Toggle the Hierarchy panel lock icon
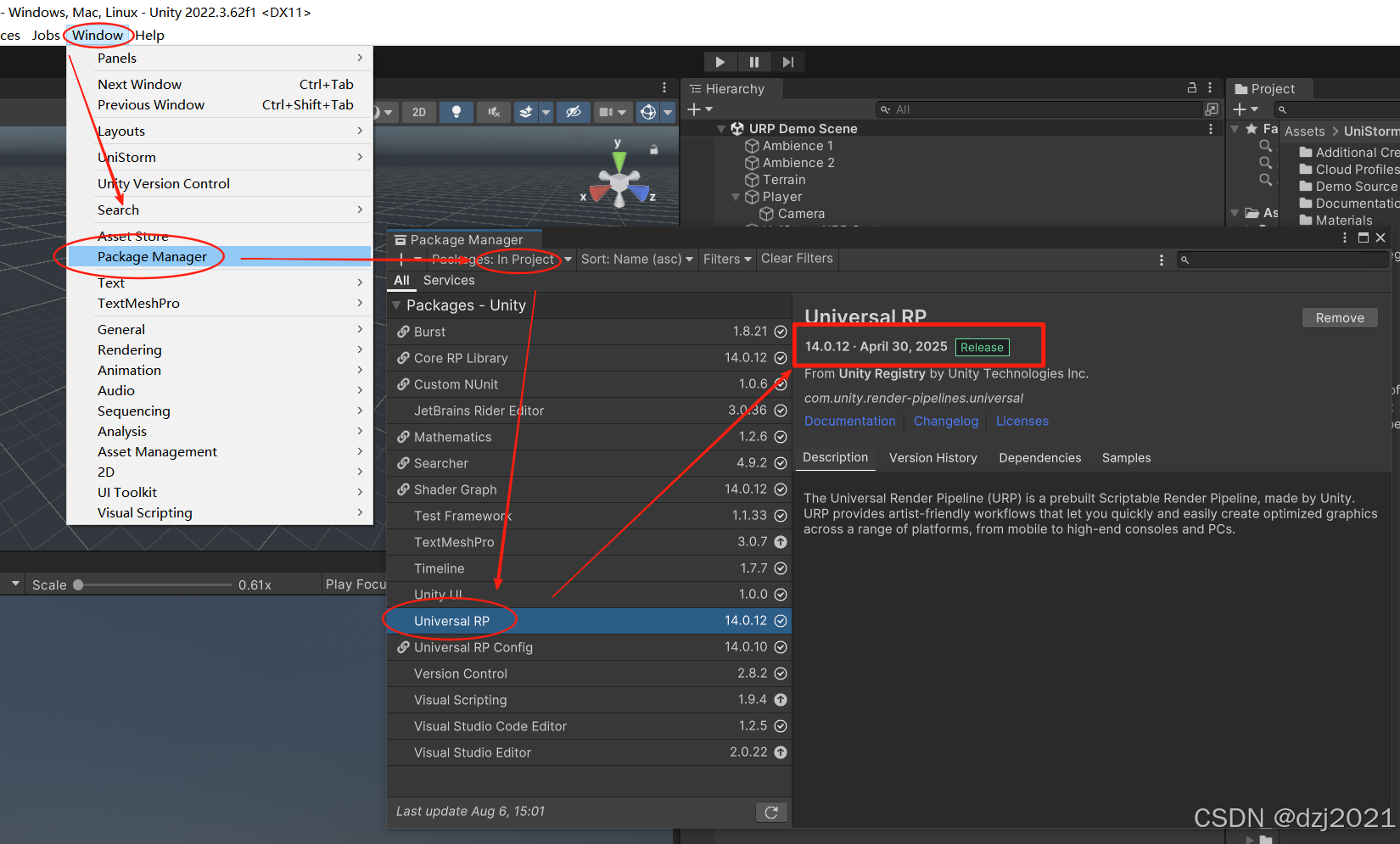The image size is (1400, 844). [x=1192, y=87]
